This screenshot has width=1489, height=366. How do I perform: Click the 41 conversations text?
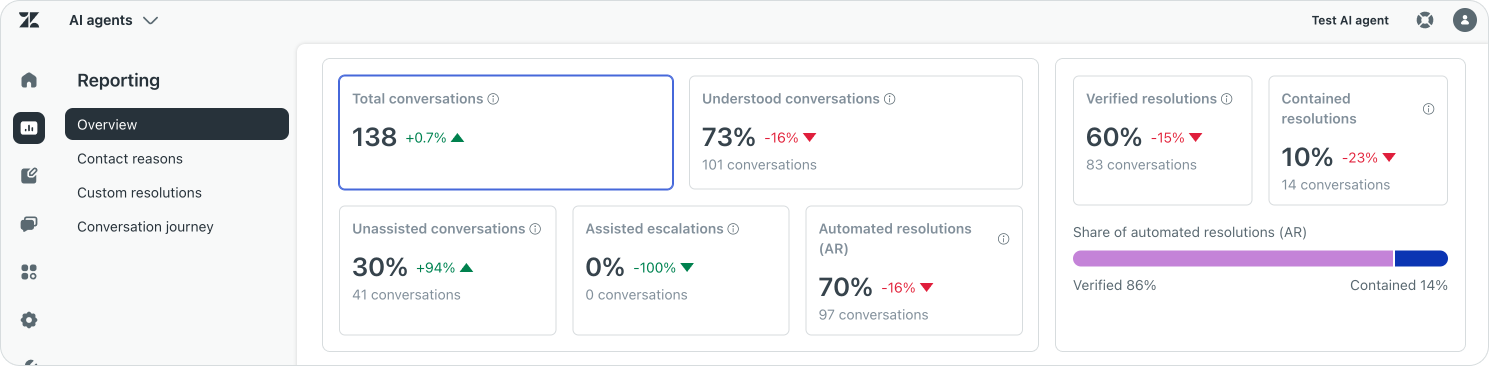[406, 295]
